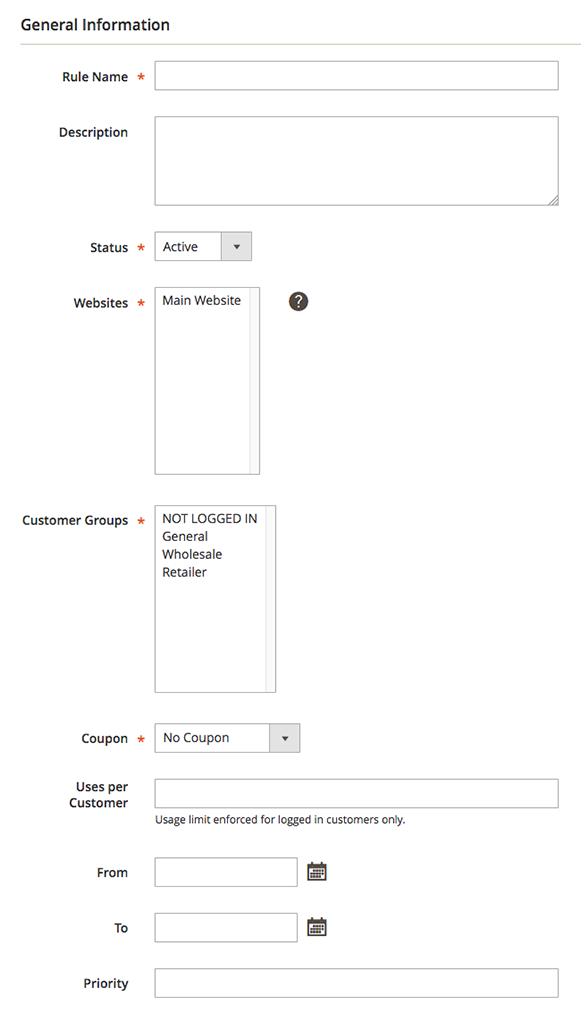The height and width of the screenshot is (1013, 581).
Task: Open the To date calendar picker
Action: (x=317, y=927)
